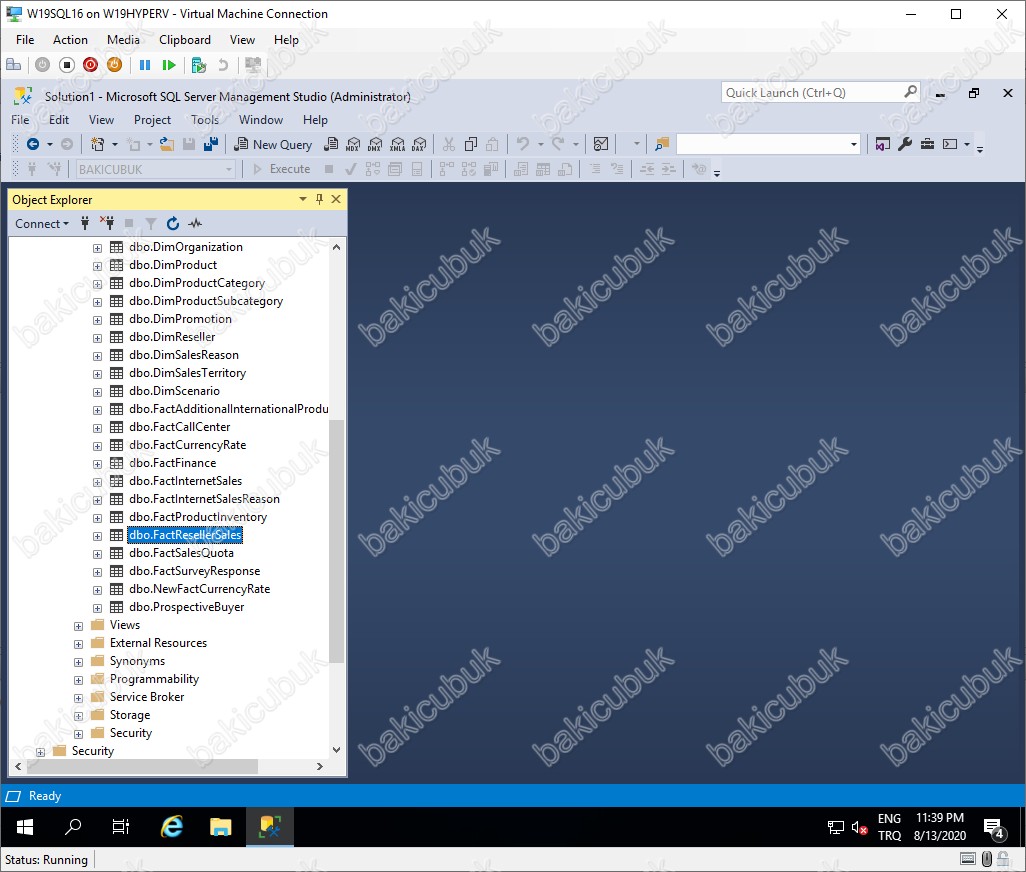Open File Explorer from the taskbar
The image size is (1026, 872).
pyautogui.click(x=221, y=827)
